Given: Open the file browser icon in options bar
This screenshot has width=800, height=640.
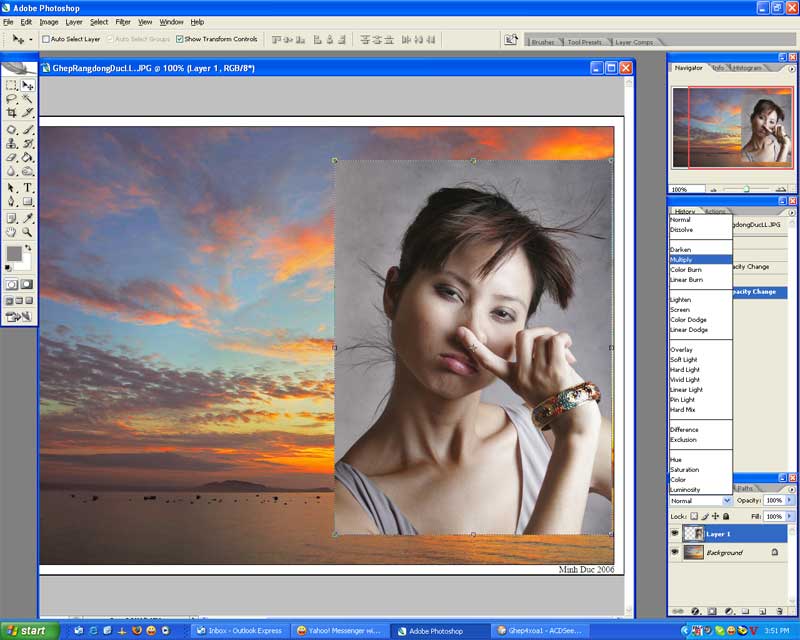Looking at the screenshot, I should point(511,39).
